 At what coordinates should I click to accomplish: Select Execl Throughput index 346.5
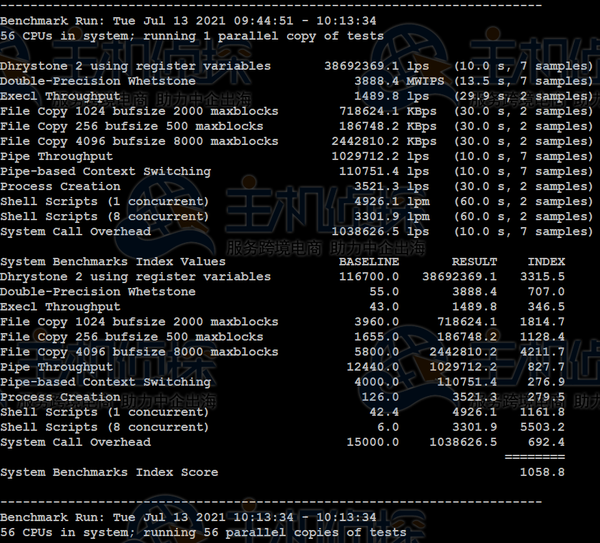(546, 307)
